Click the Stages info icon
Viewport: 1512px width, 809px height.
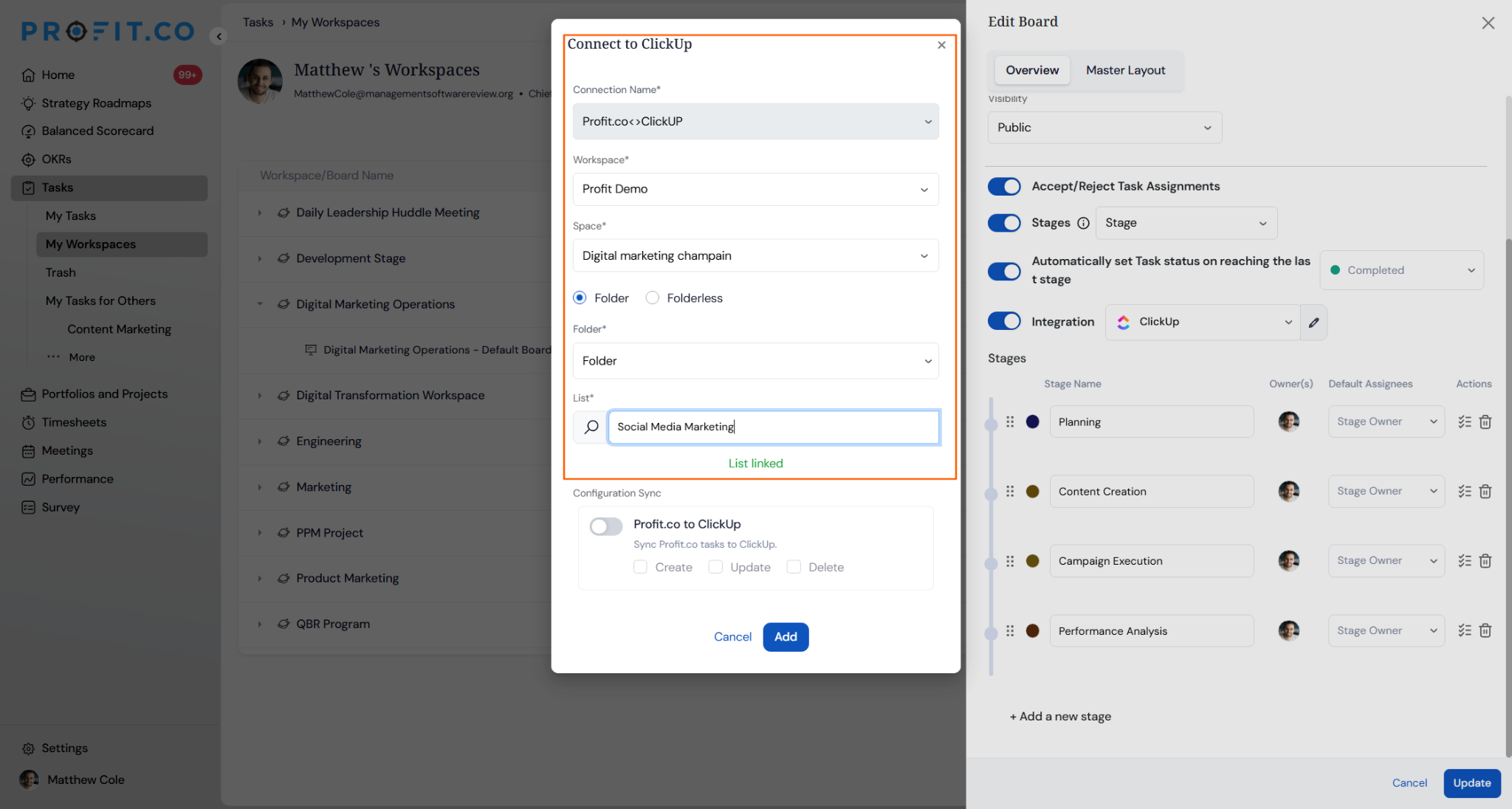(1083, 223)
